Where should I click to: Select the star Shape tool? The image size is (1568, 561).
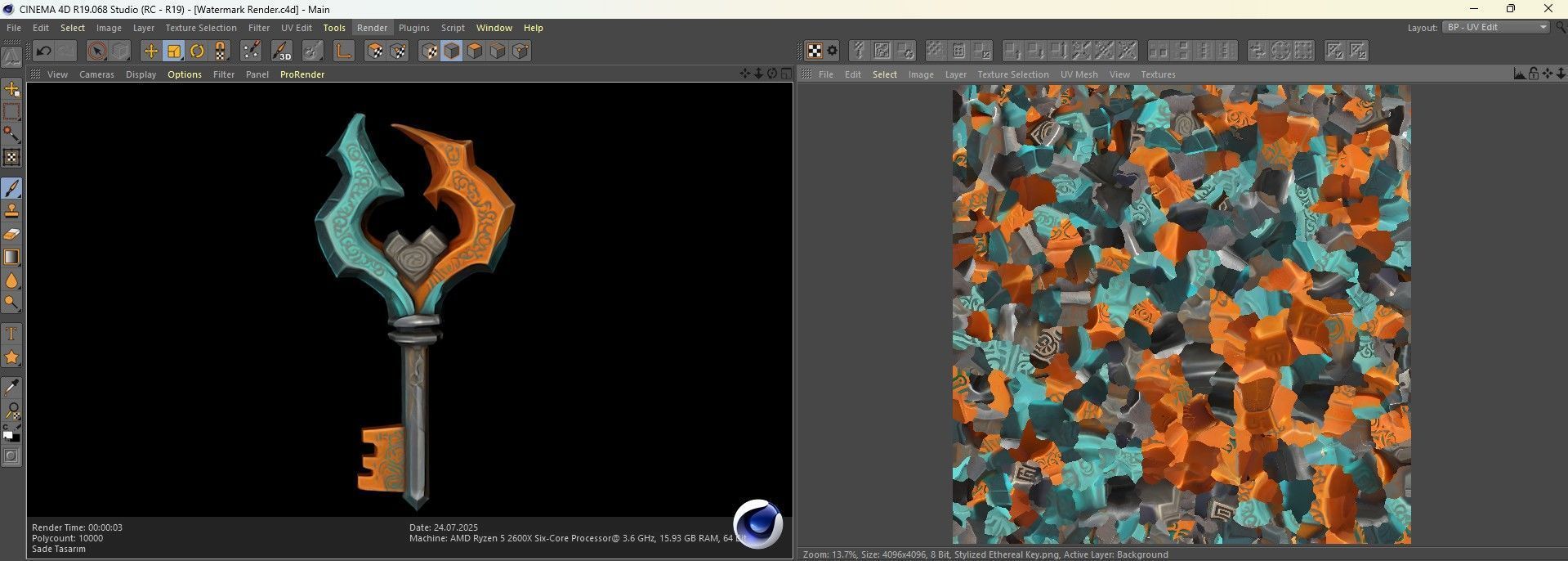click(11, 357)
